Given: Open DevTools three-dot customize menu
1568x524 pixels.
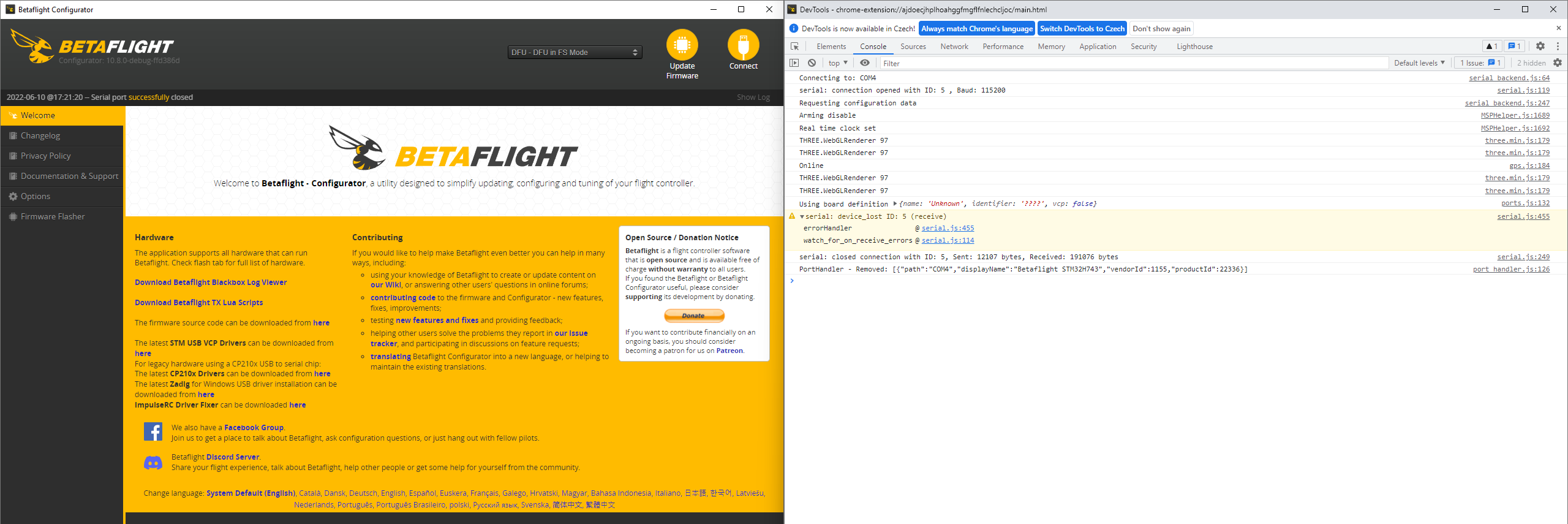Looking at the screenshot, I should [x=1558, y=47].
